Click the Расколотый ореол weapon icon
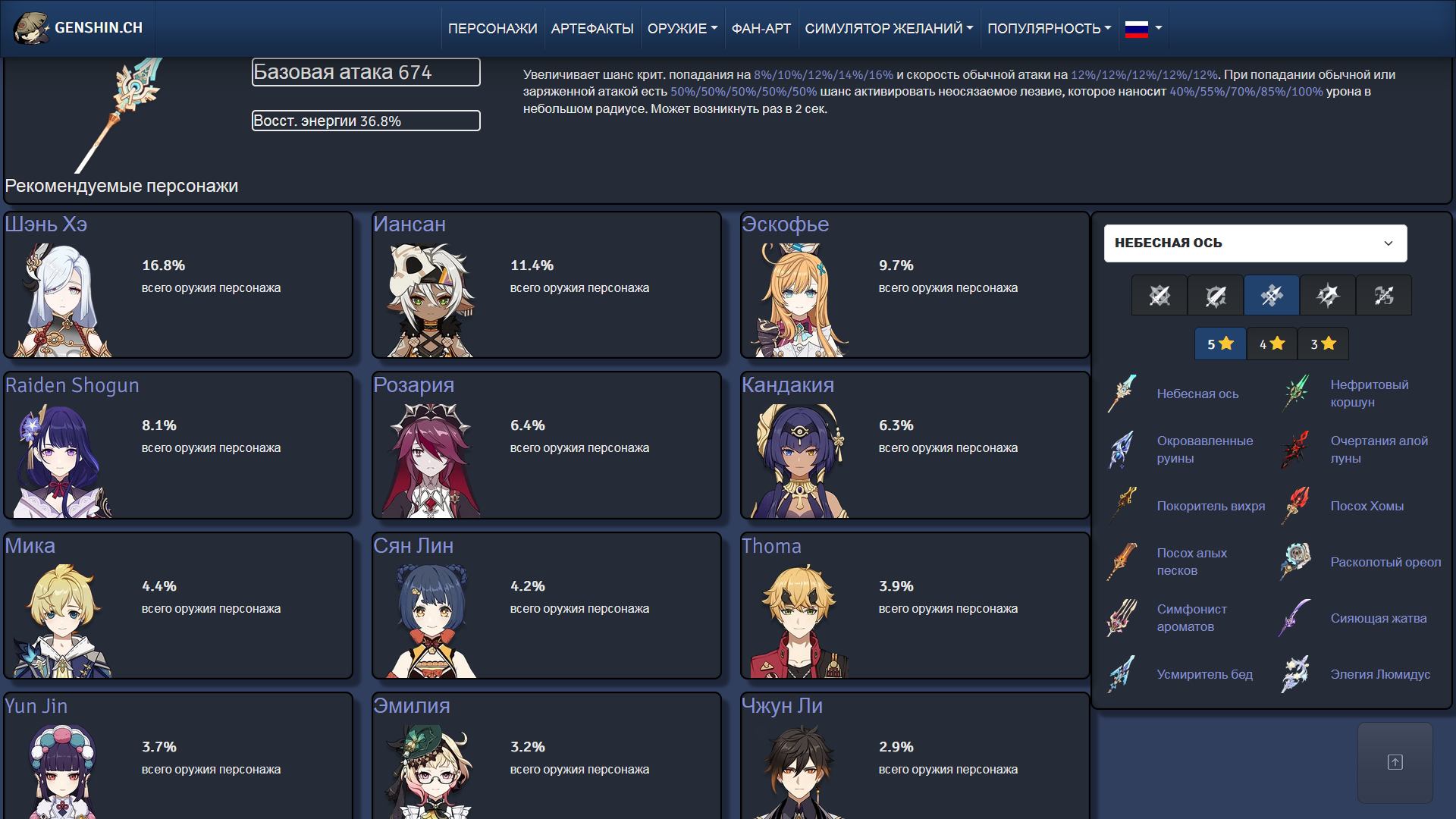The height and width of the screenshot is (819, 1456). (x=1297, y=562)
